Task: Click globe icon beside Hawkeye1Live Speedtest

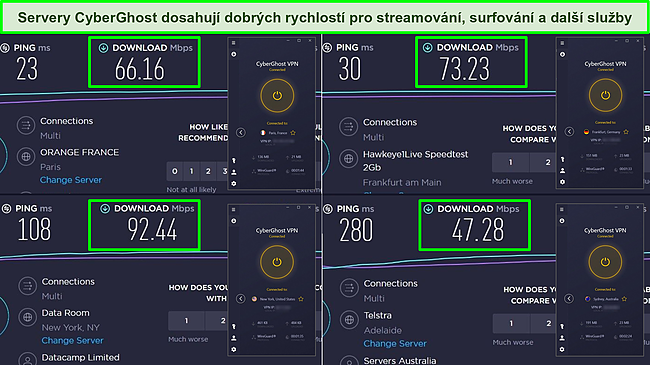Action: coord(348,158)
